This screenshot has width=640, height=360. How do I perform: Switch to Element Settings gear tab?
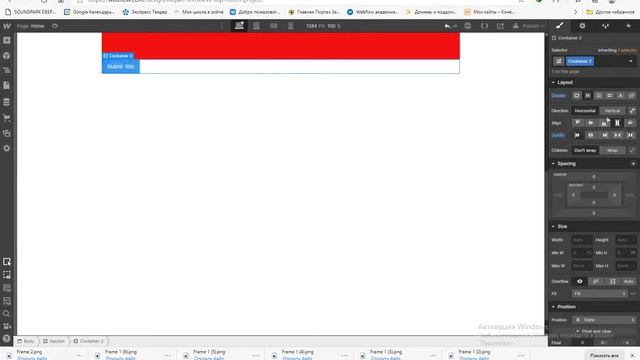[582, 26]
